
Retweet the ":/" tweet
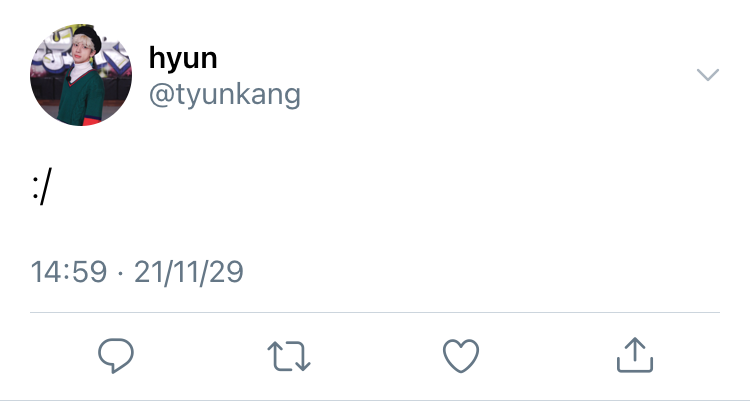click(288, 356)
